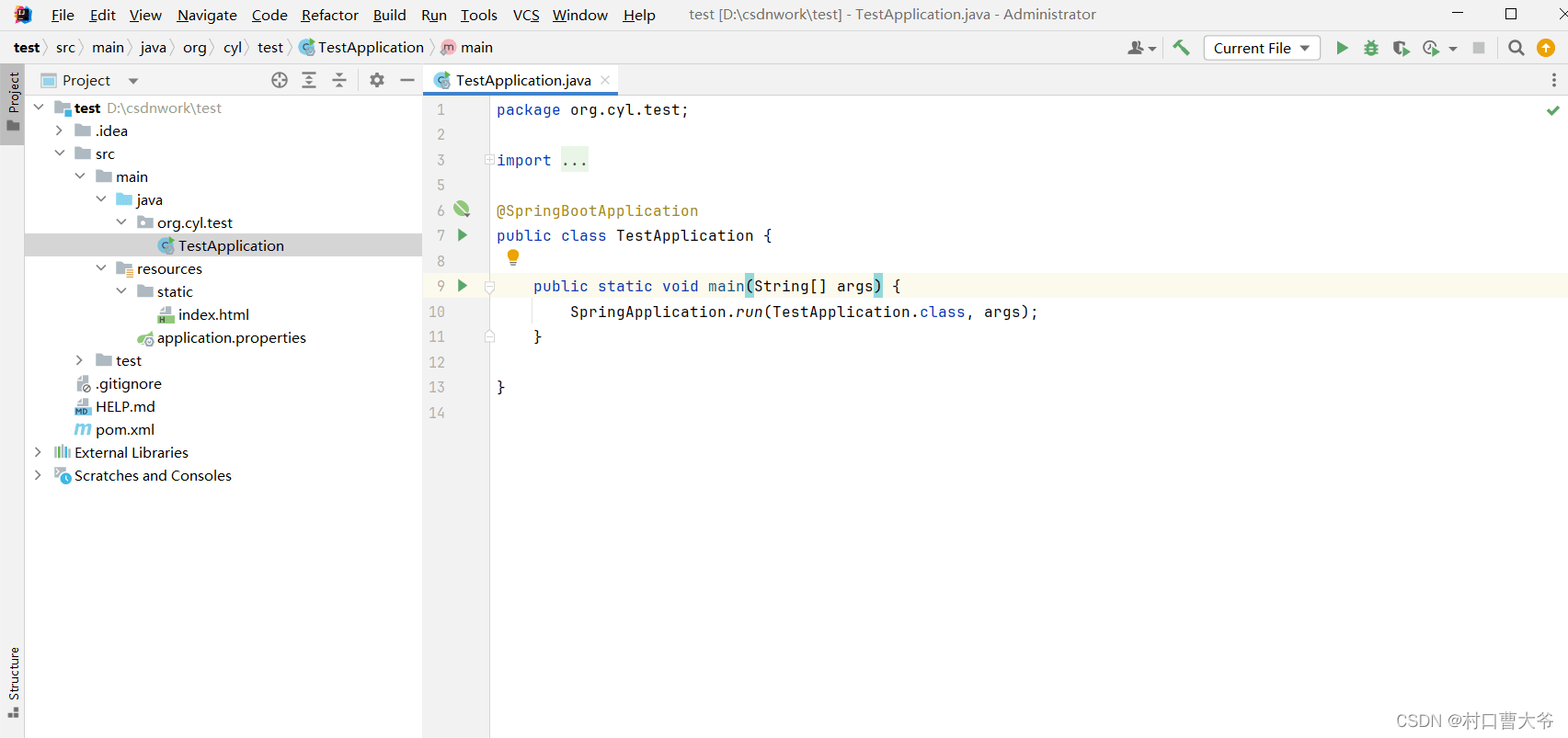
Task: Run with Coverage shield icon
Action: (1401, 48)
